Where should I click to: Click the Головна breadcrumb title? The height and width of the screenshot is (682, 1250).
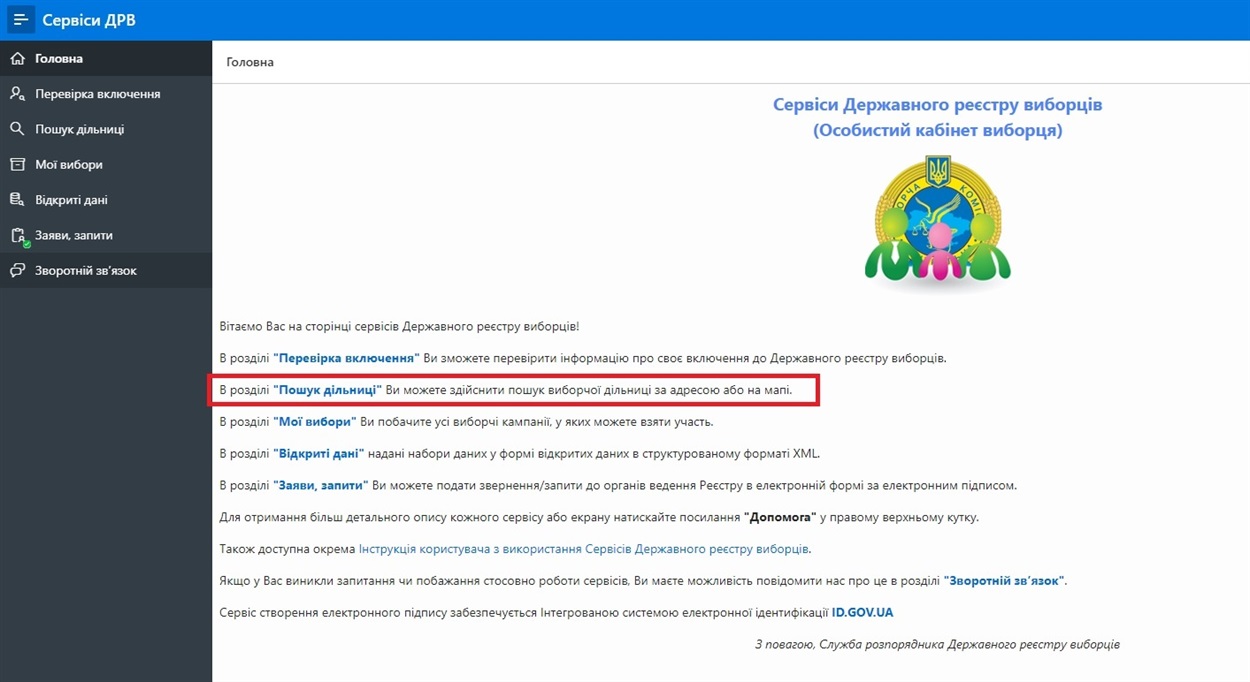[250, 62]
